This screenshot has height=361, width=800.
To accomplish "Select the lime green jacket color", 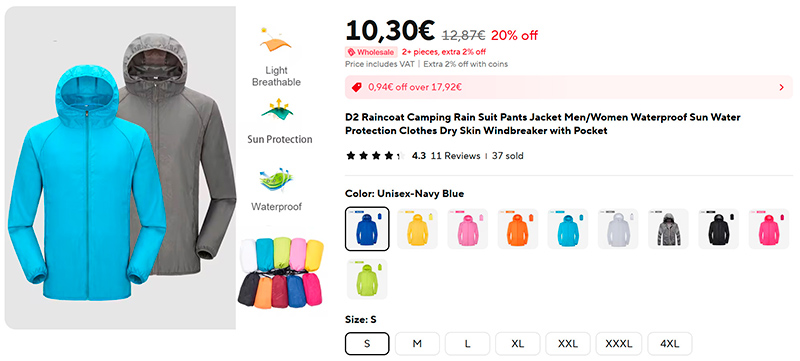I will [x=367, y=279].
